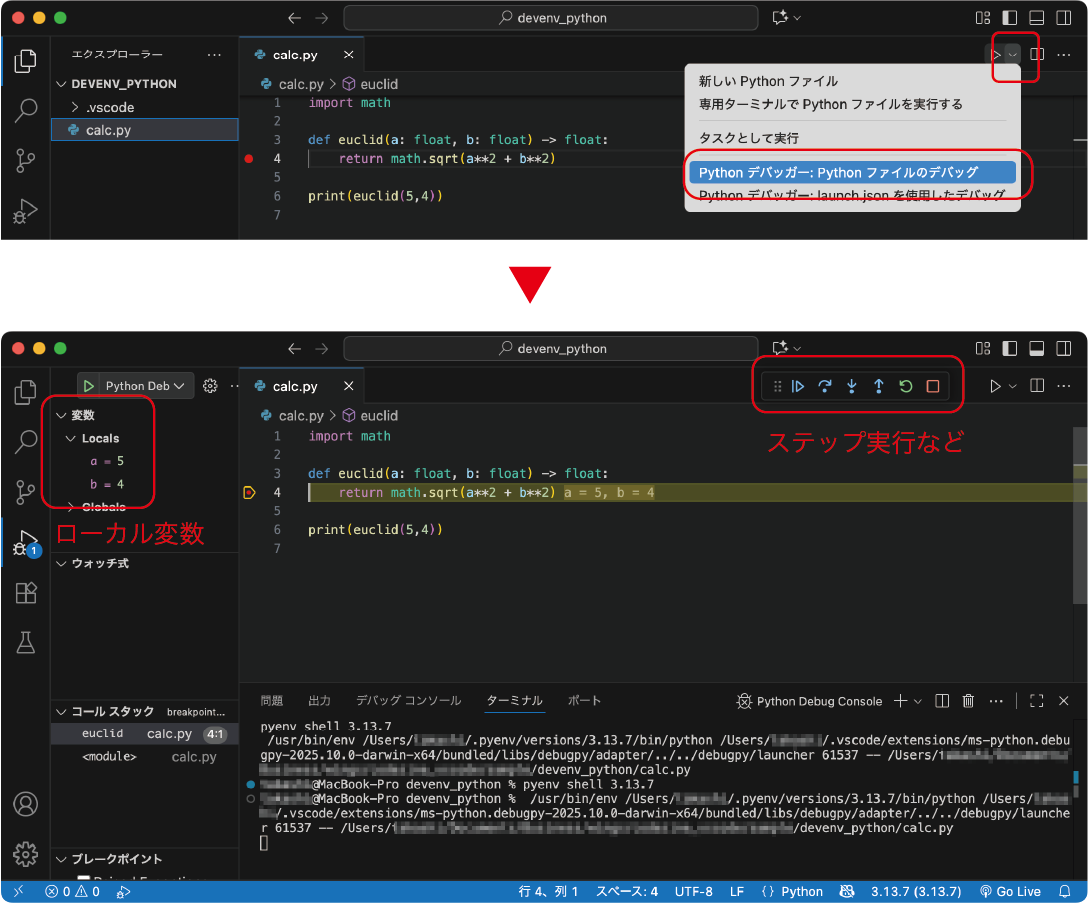Viewport: 1088px width, 903px height.
Task: Click the Step Into debug icon
Action: pos(850,386)
